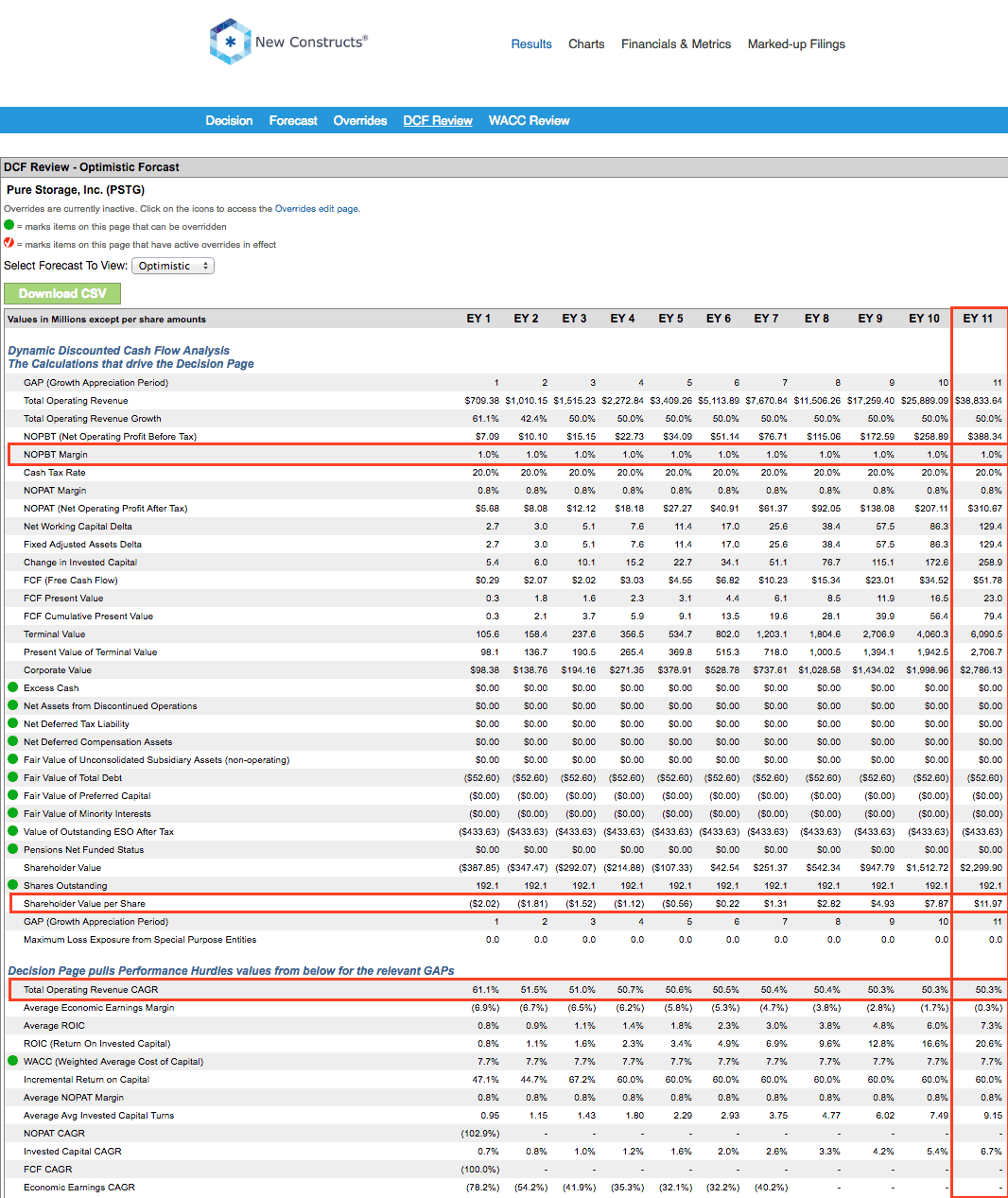
Task: Select the 20.6% ROIC cell
Action: tap(989, 1043)
